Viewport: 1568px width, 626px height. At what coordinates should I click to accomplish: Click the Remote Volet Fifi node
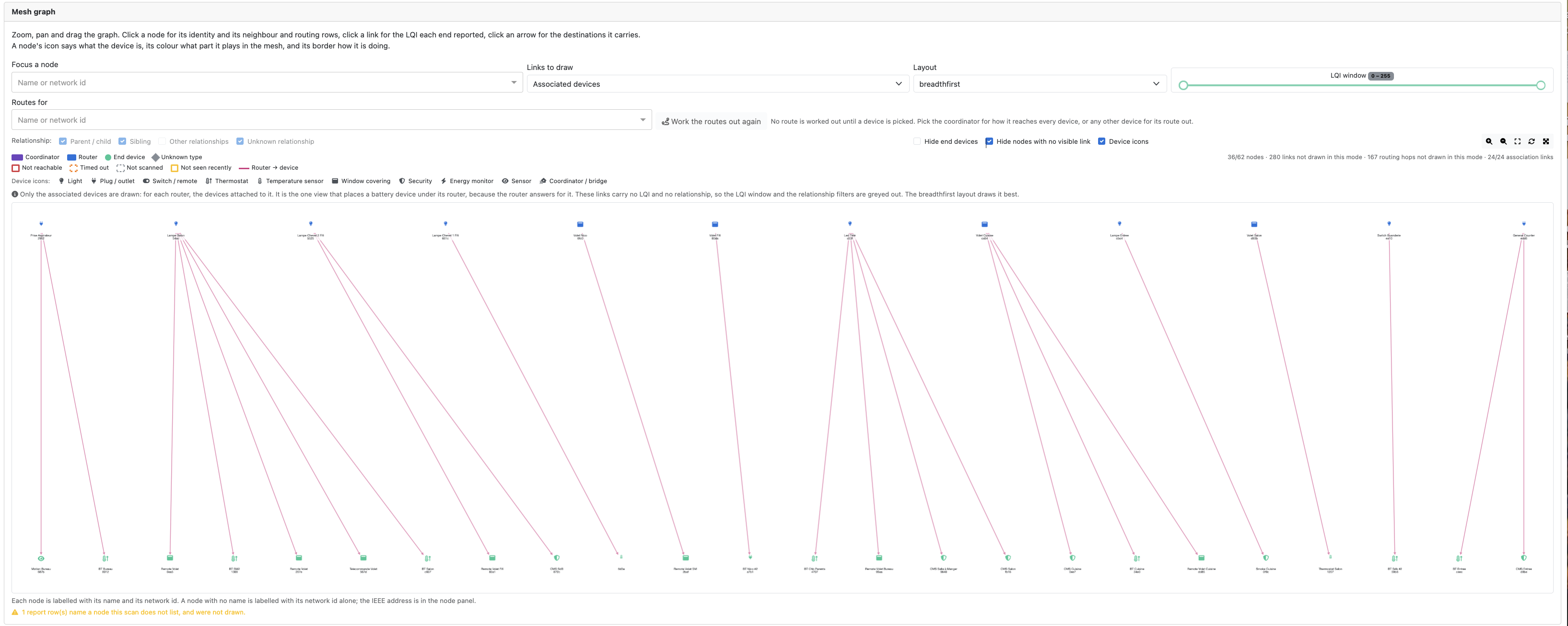tap(492, 558)
